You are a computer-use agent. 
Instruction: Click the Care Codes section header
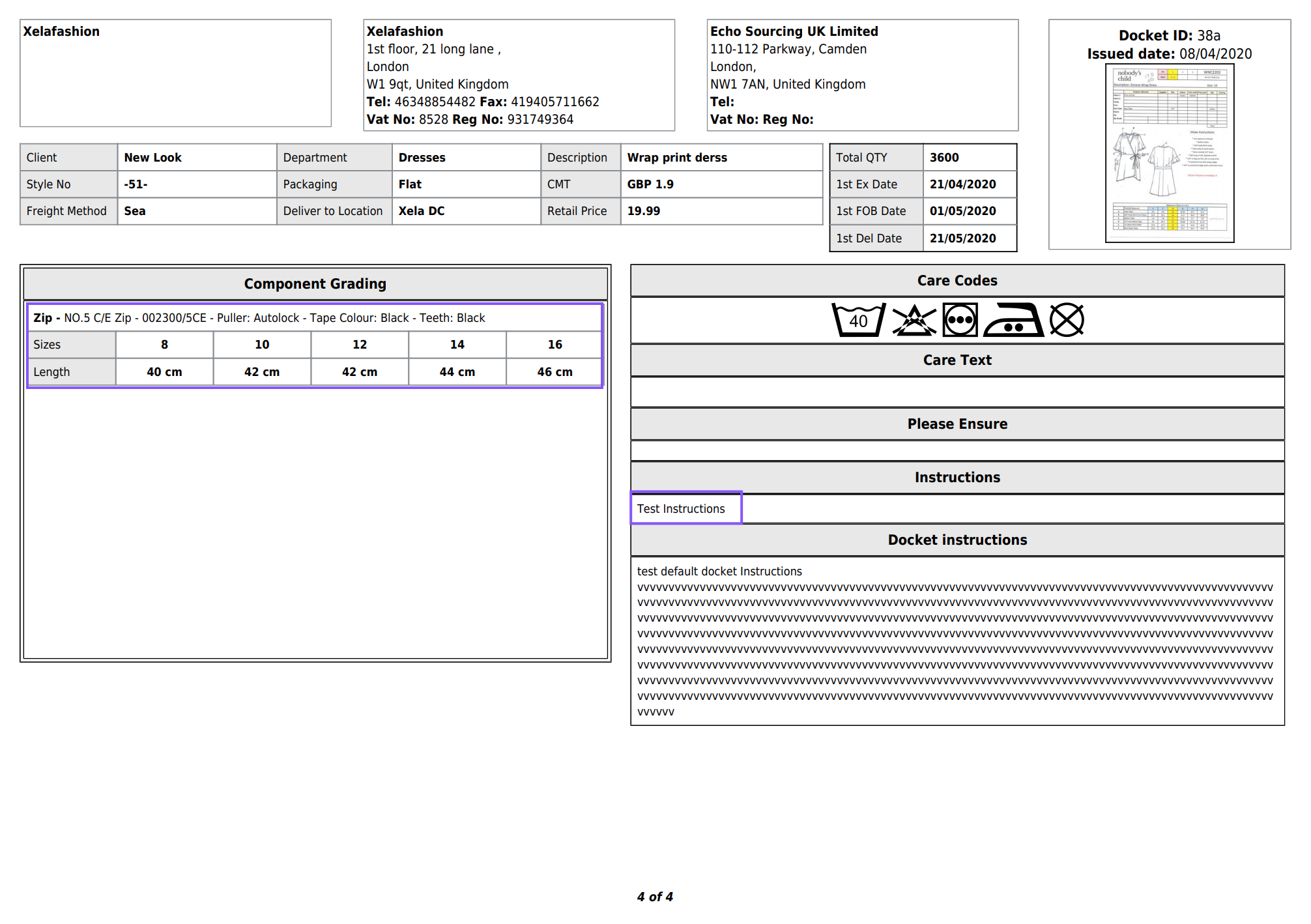[x=957, y=281]
